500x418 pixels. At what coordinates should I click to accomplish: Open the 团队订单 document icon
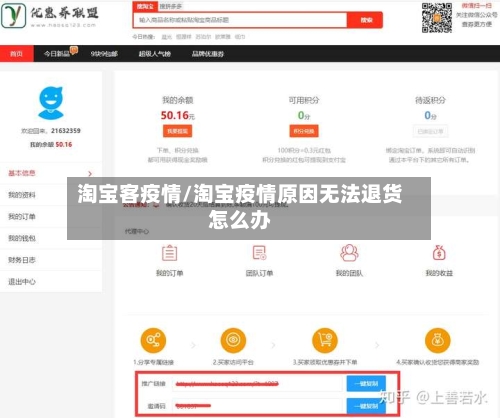259,253
